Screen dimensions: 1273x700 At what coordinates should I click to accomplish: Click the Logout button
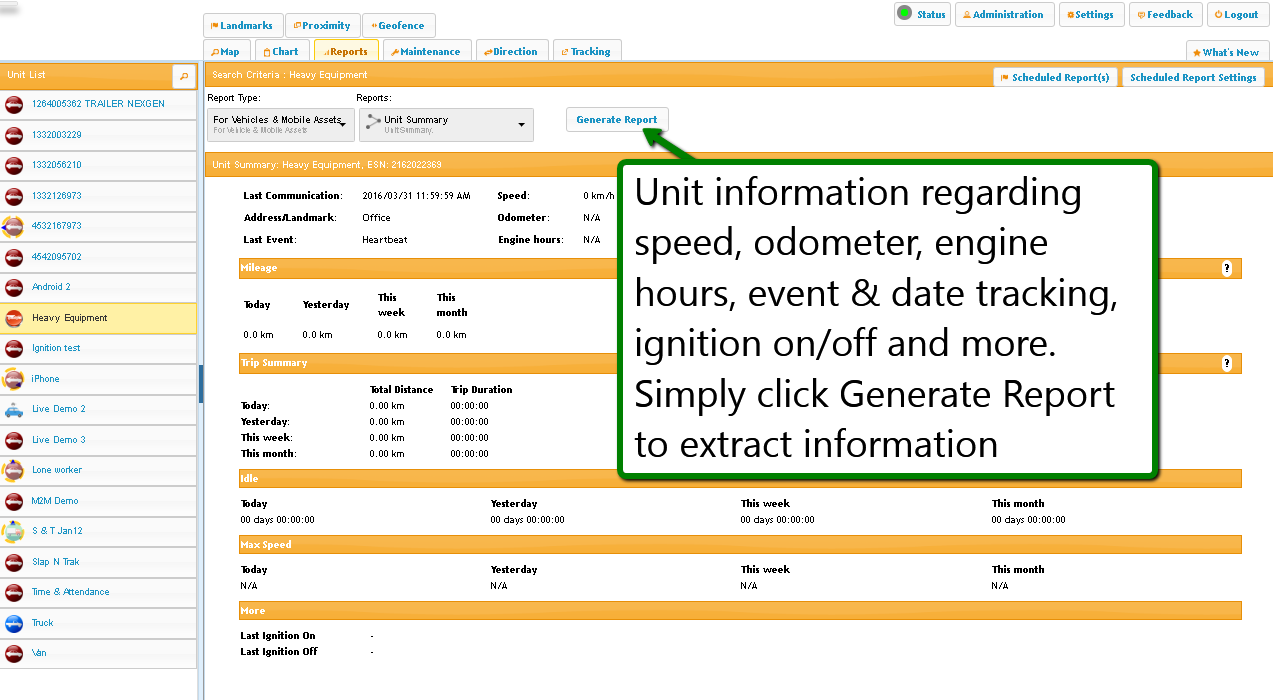point(1238,15)
